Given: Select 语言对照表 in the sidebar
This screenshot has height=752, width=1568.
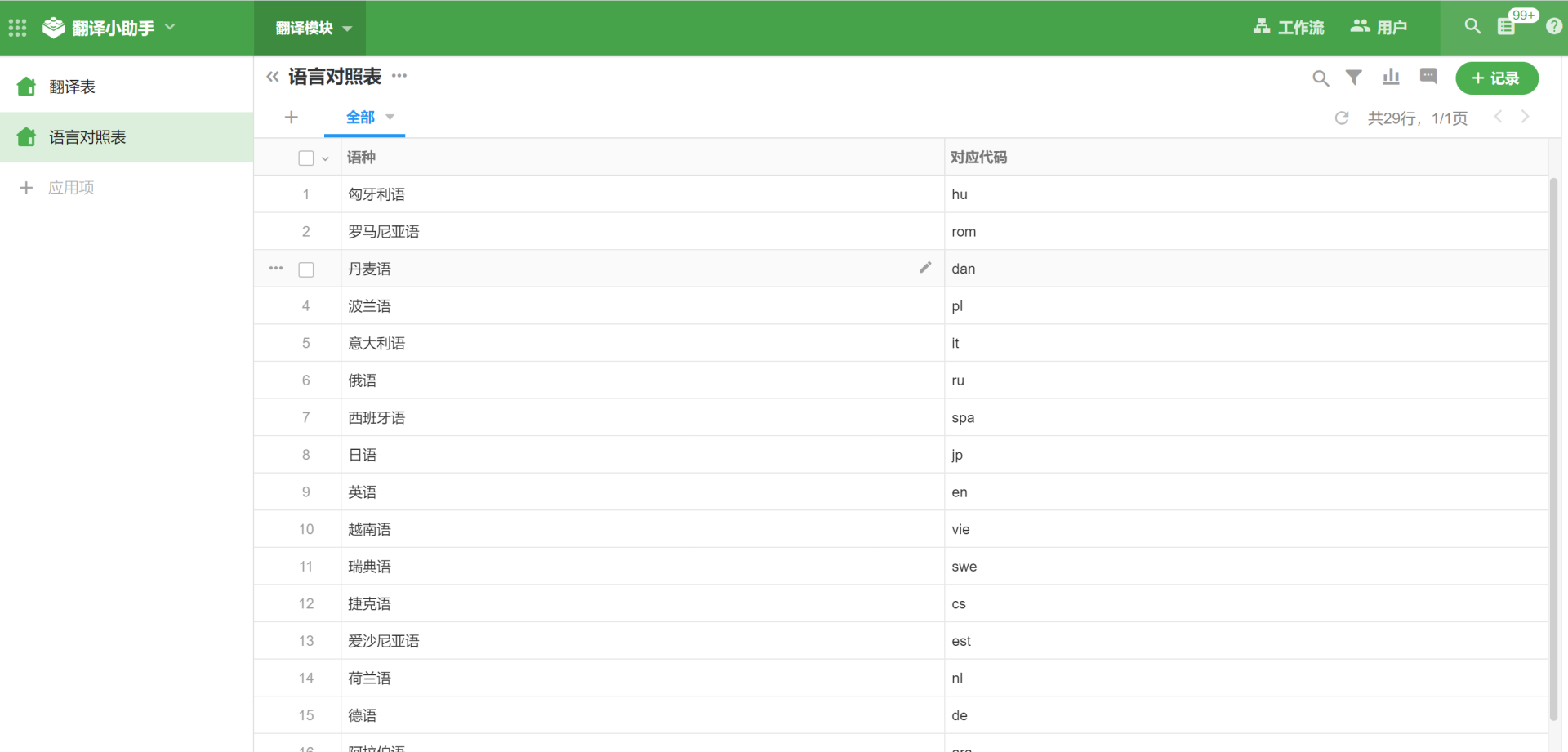Looking at the screenshot, I should tap(87, 137).
